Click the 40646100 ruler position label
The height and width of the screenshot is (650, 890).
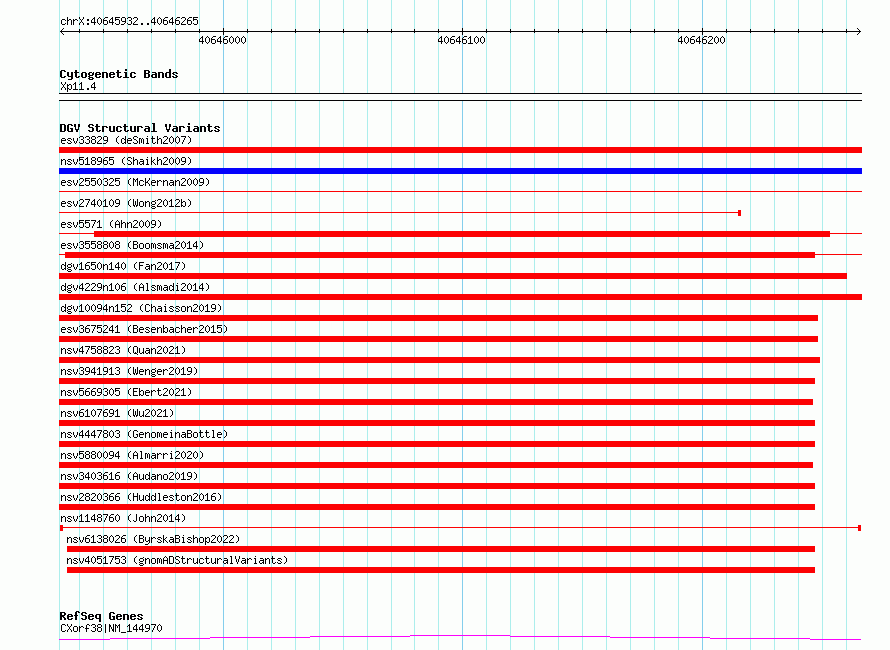[x=461, y=40]
